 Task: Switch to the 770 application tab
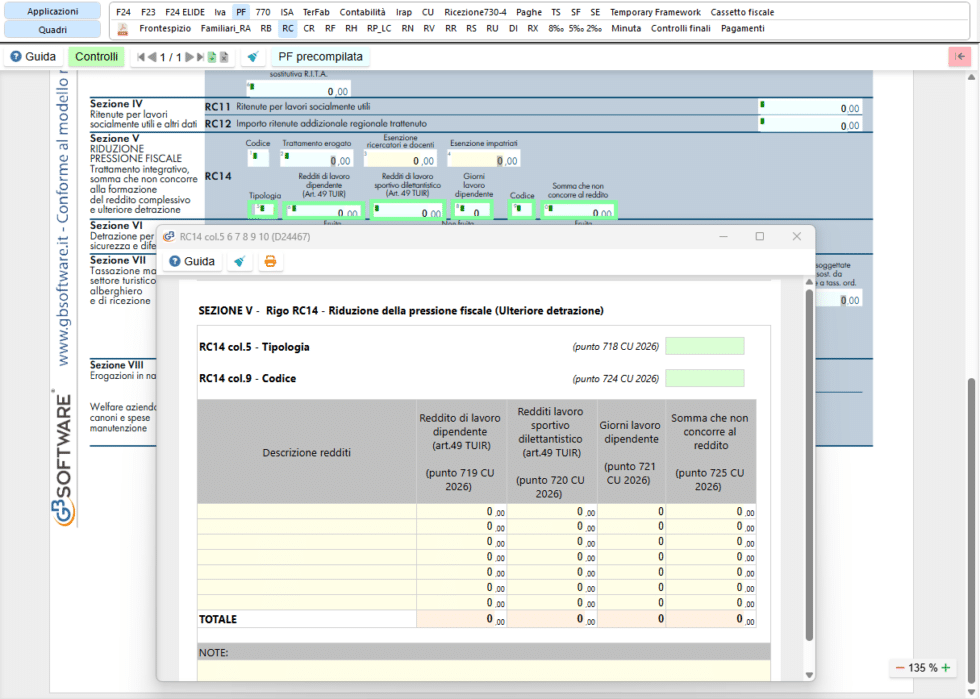click(x=263, y=12)
